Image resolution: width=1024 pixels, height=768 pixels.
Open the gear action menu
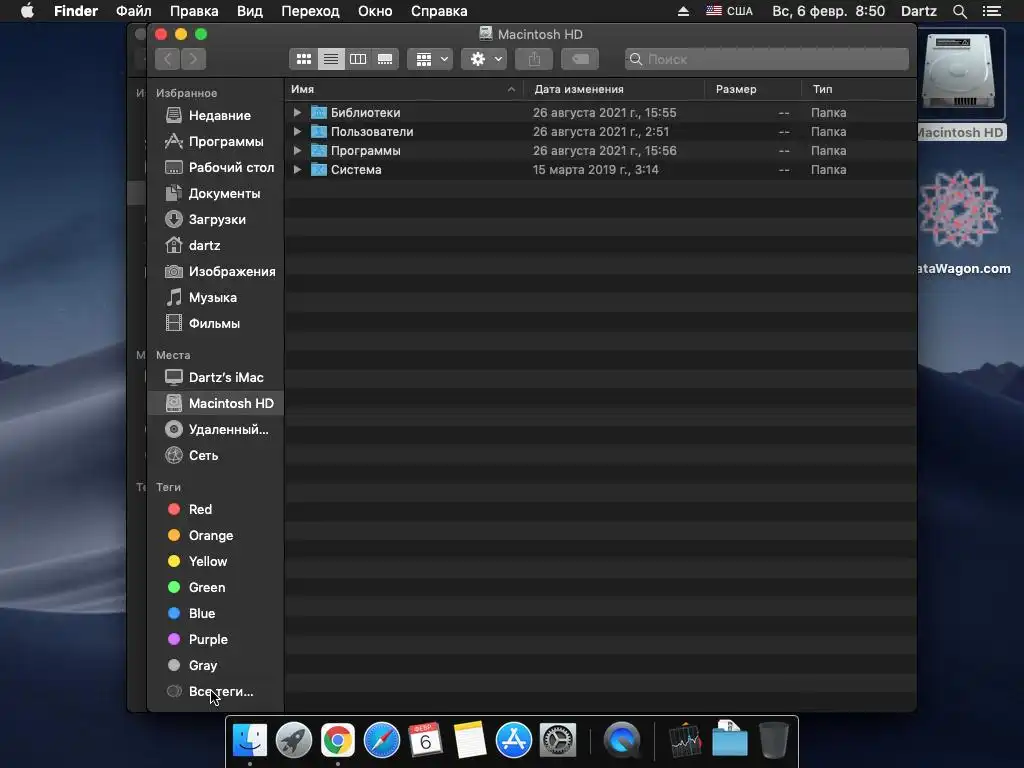484,59
